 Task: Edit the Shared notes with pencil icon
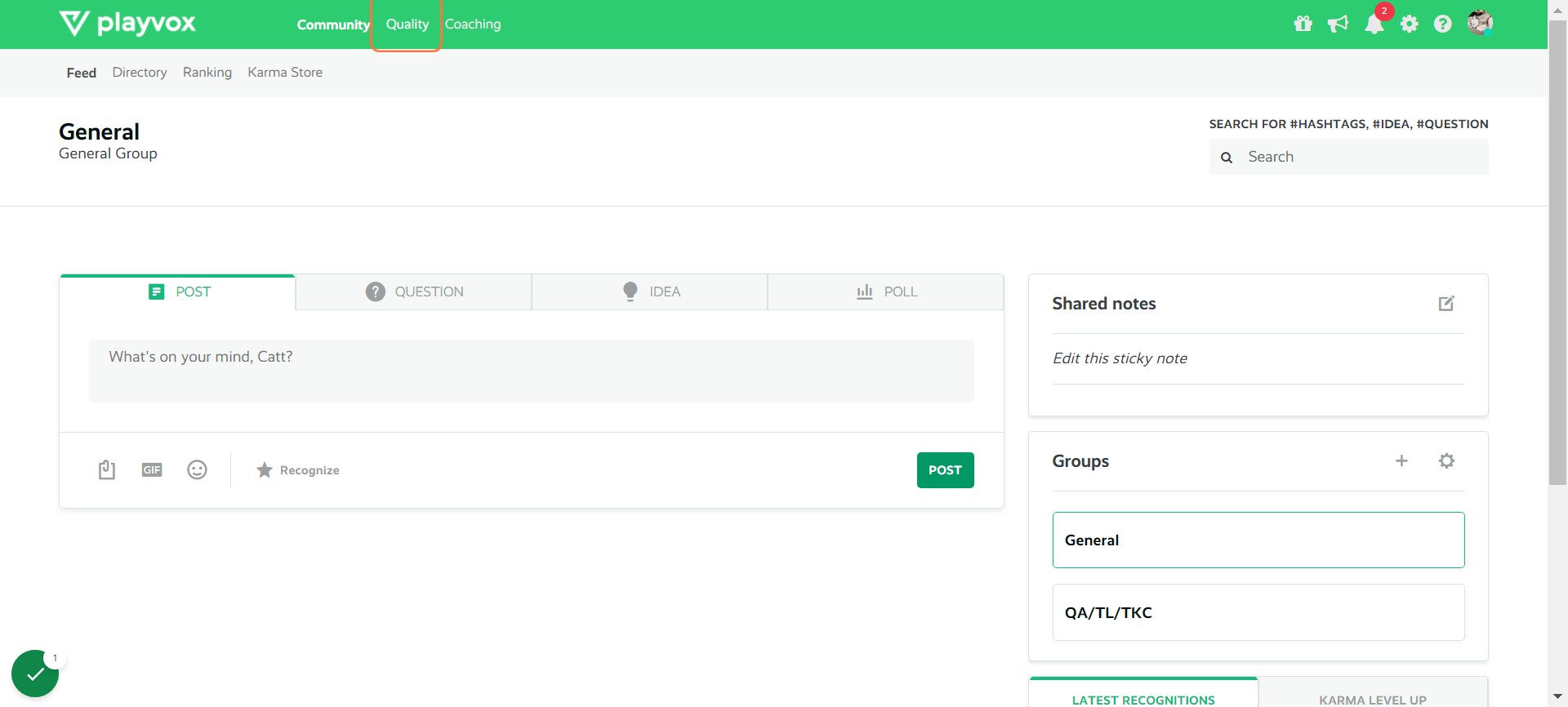(x=1446, y=304)
